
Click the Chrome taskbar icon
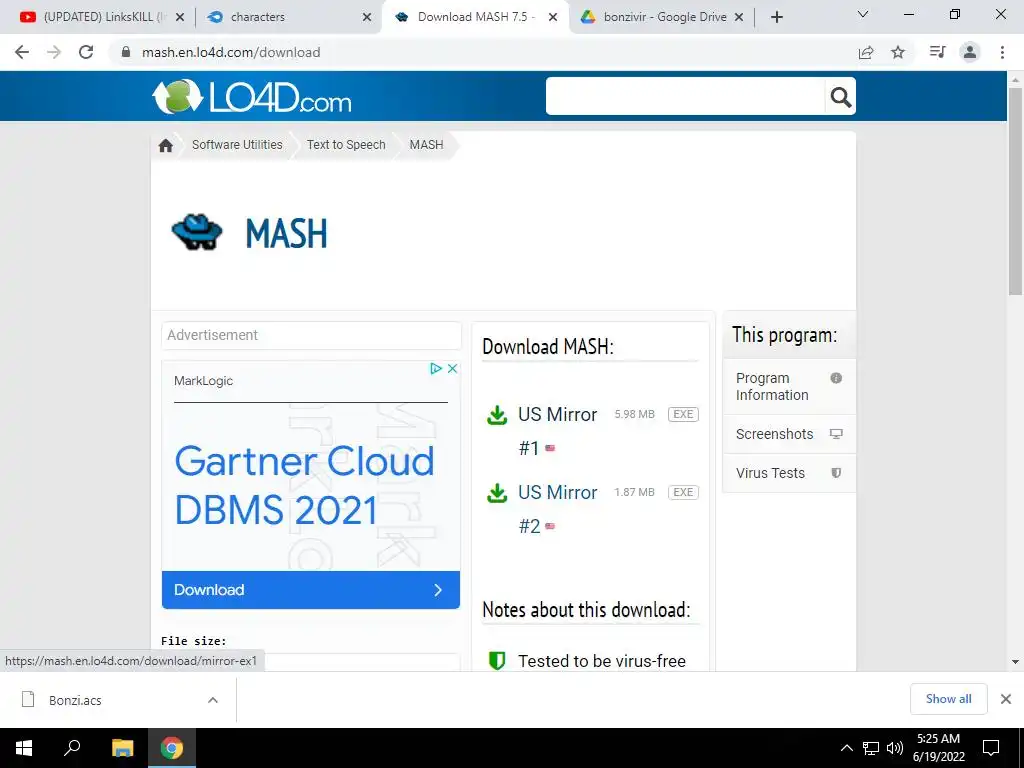click(172, 748)
